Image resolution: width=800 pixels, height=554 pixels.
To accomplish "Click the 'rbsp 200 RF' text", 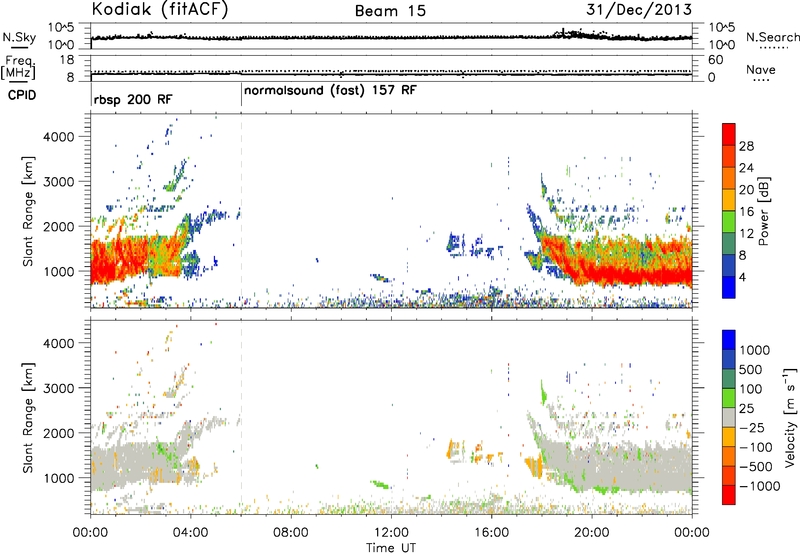I will click(133, 99).
